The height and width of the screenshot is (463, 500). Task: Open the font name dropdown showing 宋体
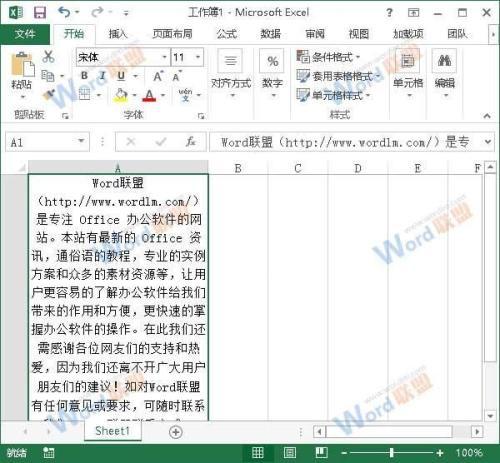click(123, 57)
